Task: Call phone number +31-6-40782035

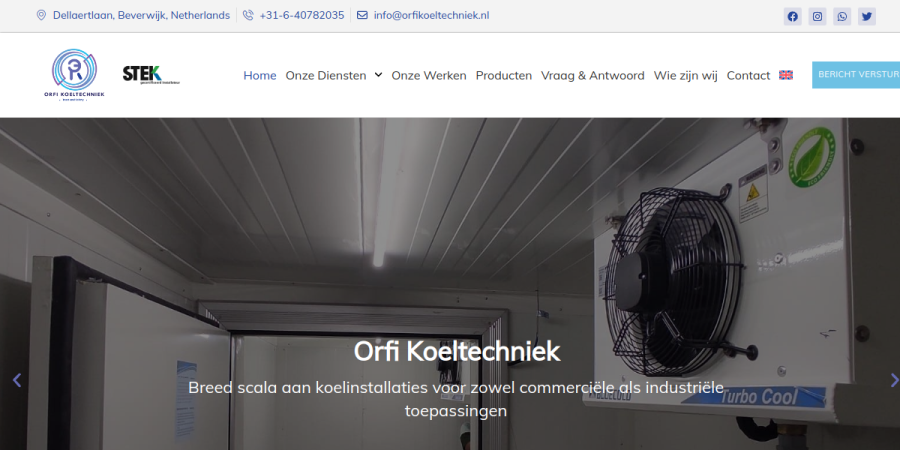Action: (x=302, y=15)
